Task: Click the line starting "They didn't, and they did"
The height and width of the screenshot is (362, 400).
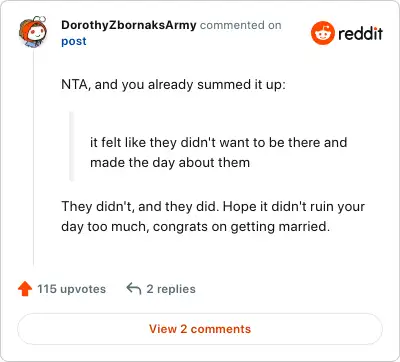Action: [x=213, y=206]
